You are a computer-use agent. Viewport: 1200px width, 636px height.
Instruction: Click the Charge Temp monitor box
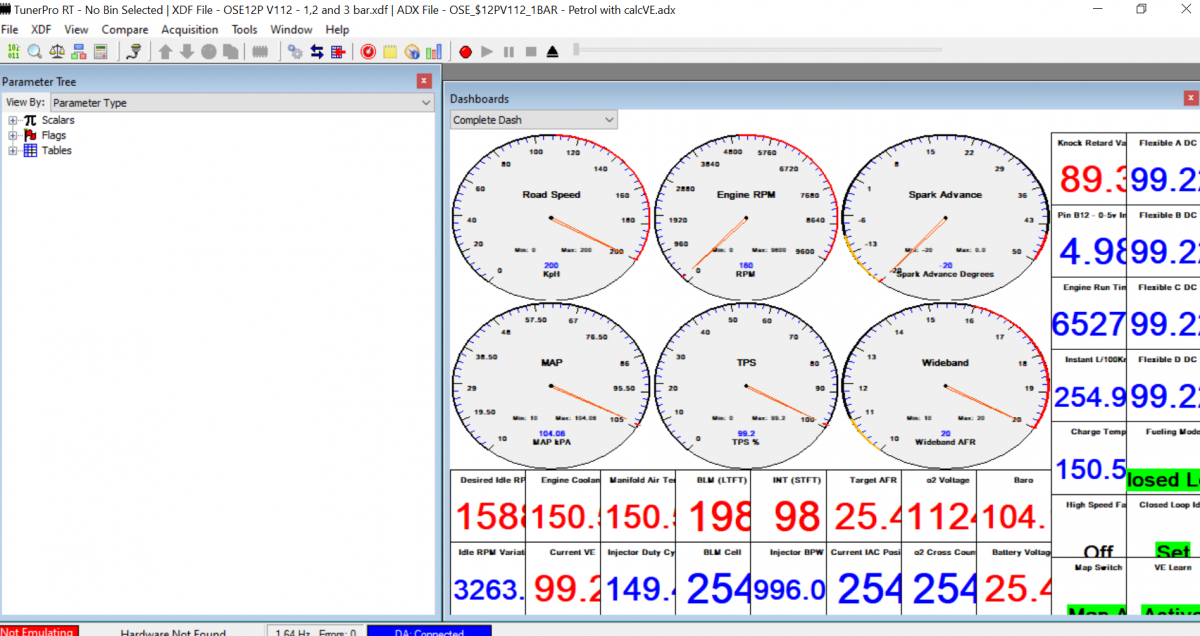(1089, 457)
